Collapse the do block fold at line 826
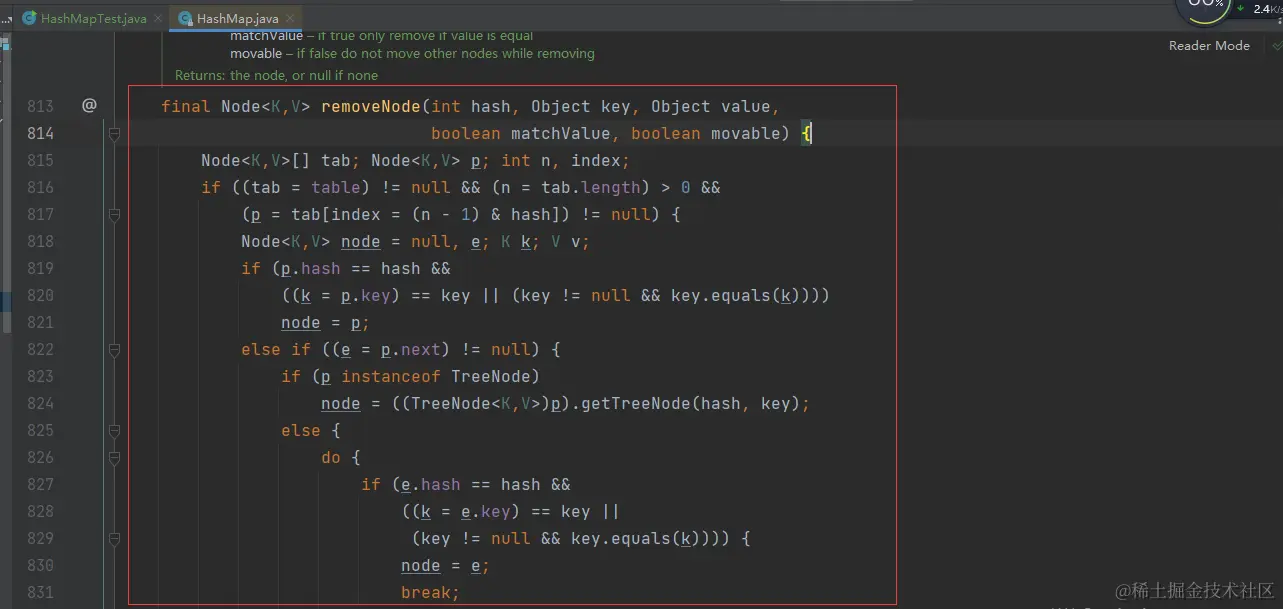This screenshot has height=609, width=1283. click(x=115, y=457)
